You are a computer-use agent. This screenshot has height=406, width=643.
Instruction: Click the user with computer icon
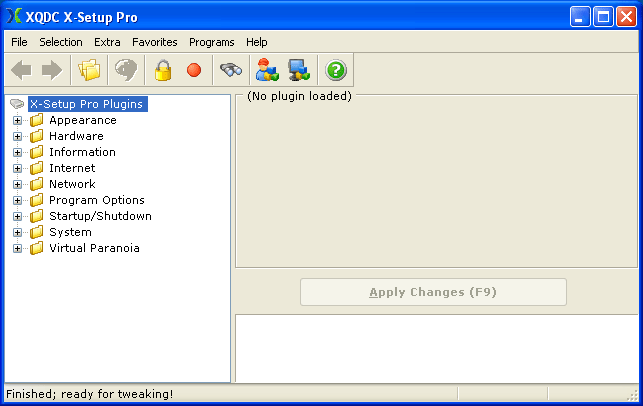point(267,70)
